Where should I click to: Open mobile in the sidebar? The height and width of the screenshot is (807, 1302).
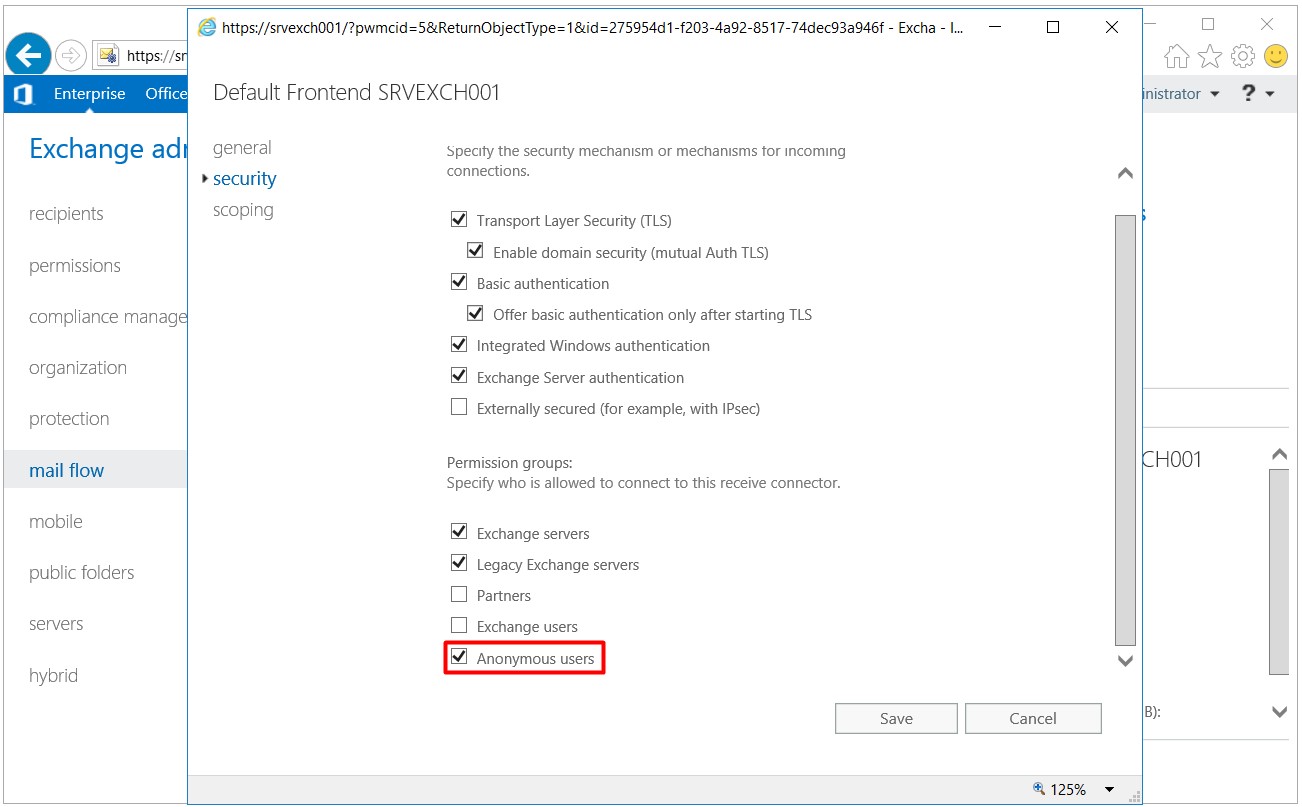(x=56, y=522)
